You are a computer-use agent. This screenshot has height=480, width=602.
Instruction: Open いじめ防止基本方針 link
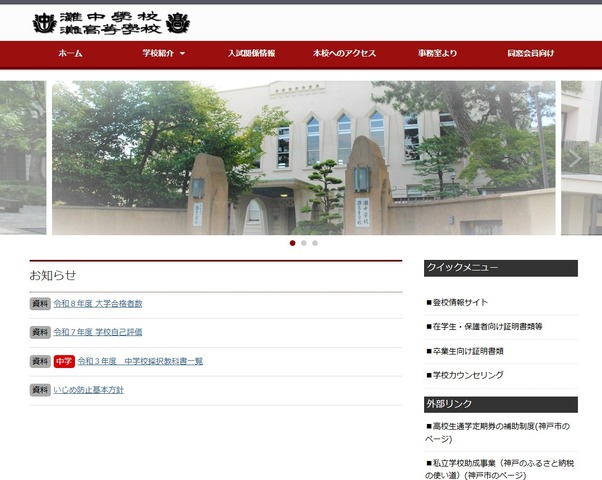pyautogui.click(x=89, y=390)
